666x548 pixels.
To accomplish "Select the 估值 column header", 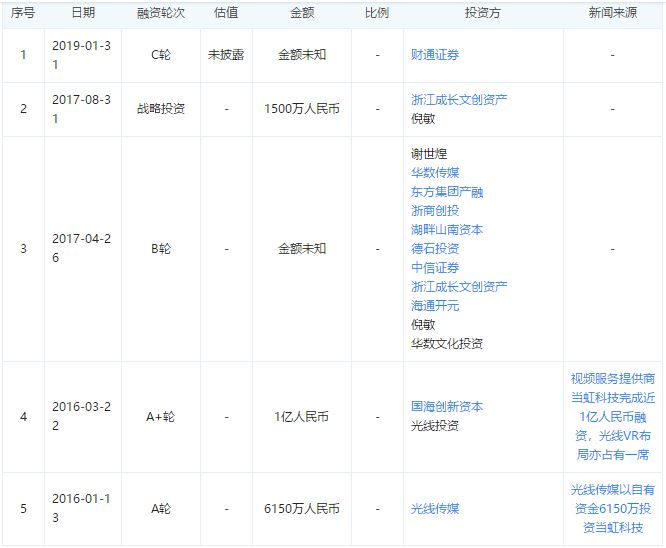I will tap(226, 13).
